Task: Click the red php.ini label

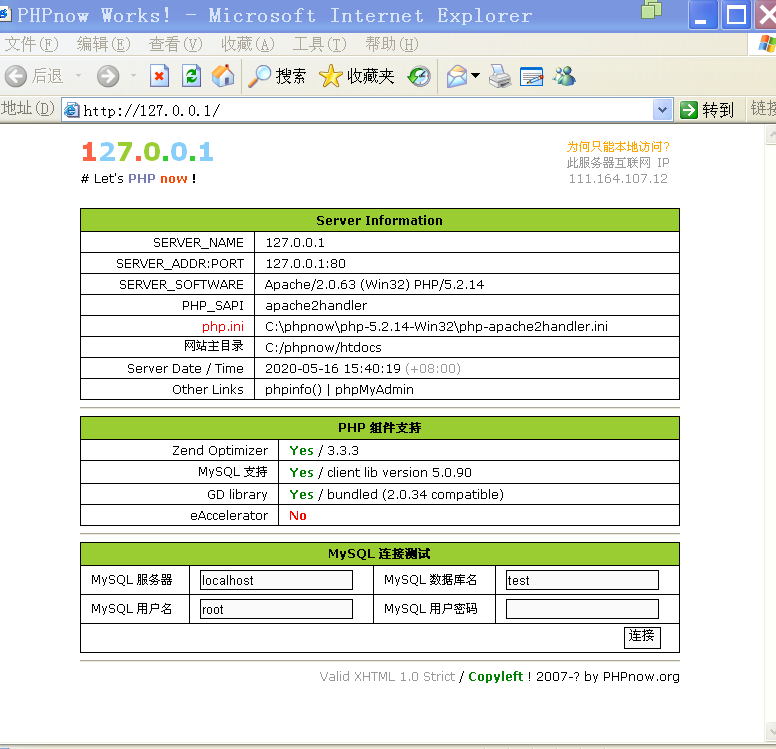Action: [x=223, y=327]
